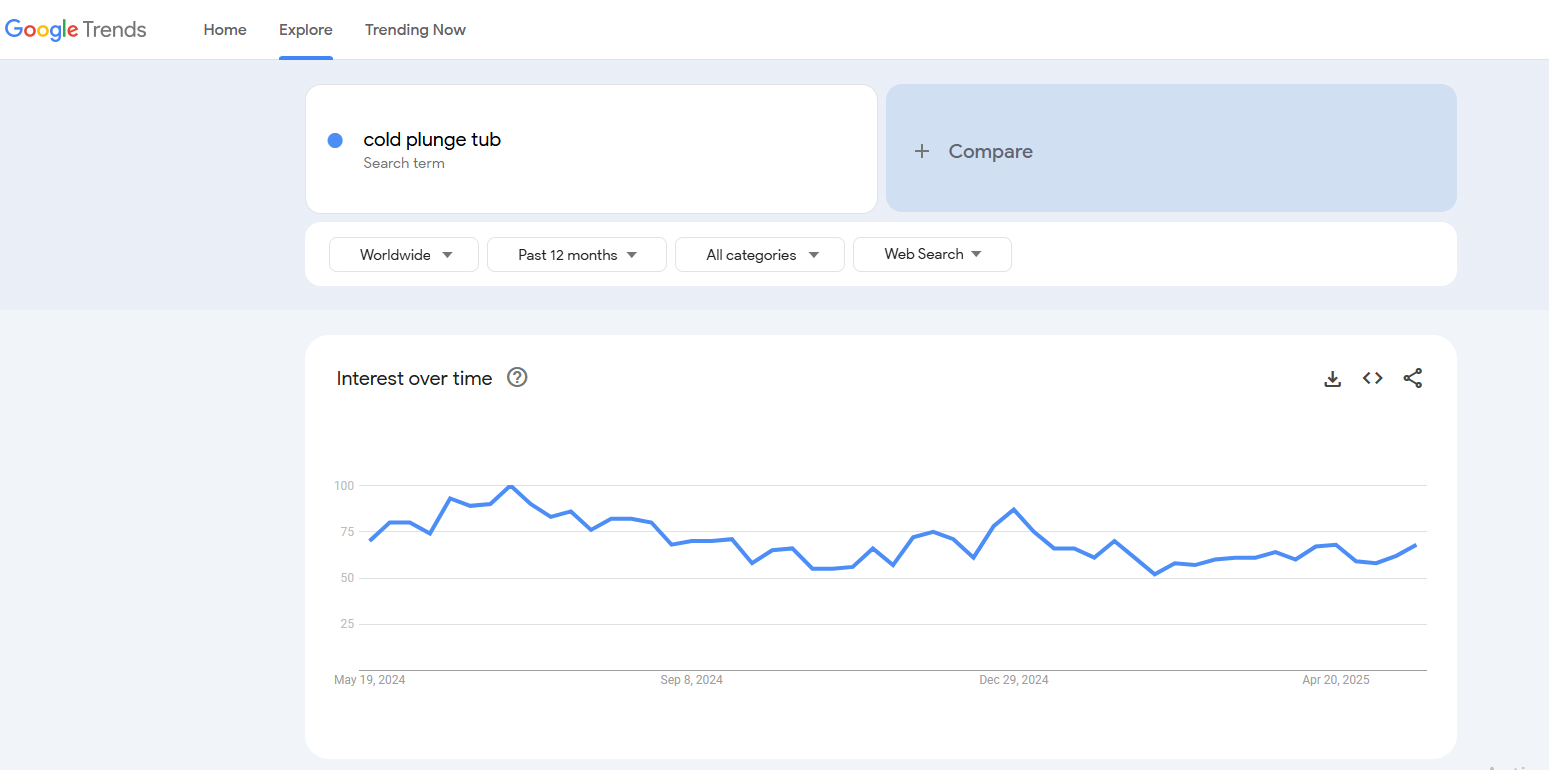Go to the Trending Now tab
Viewport: 1549px width, 770px height.
[x=415, y=30]
